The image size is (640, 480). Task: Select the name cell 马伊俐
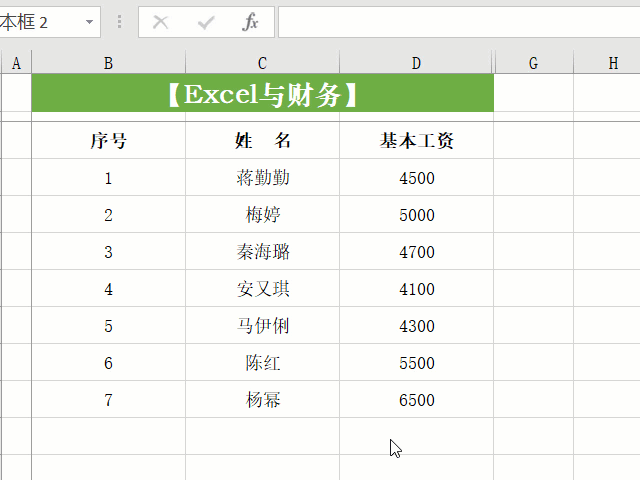(x=262, y=326)
